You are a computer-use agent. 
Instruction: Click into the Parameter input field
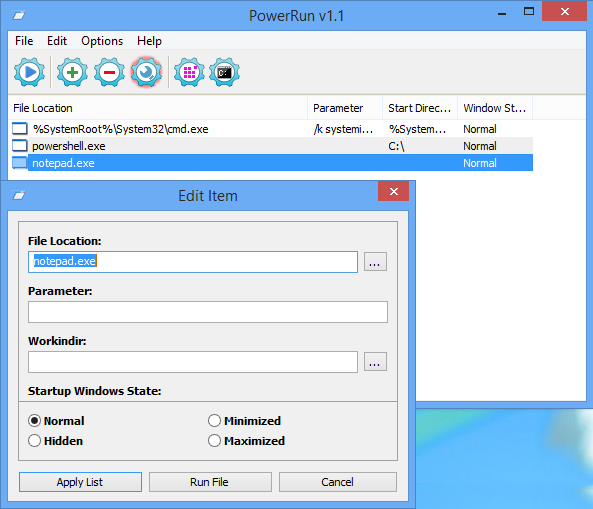coord(208,312)
